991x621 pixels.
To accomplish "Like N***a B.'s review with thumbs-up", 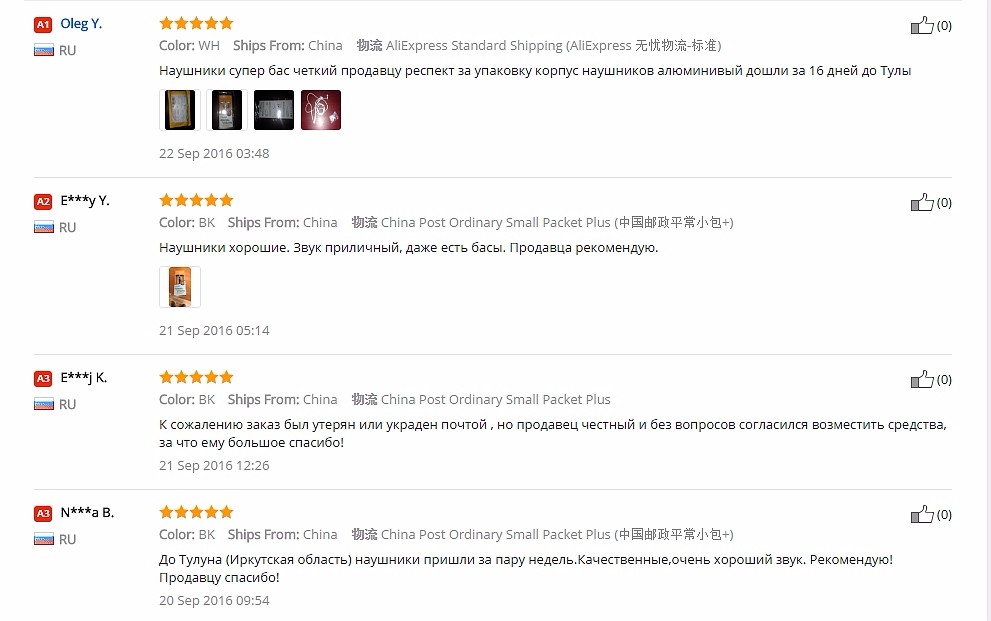I will 921,514.
